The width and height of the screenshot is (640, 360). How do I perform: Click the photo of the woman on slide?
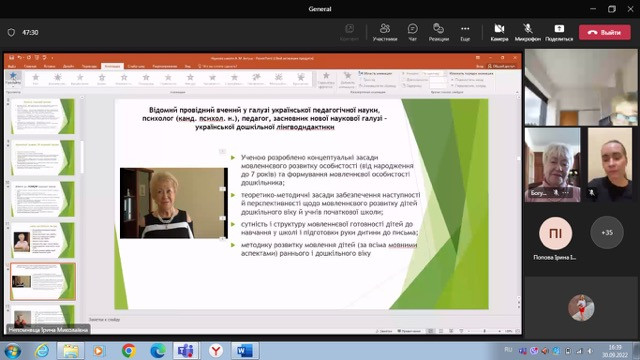[x=173, y=203]
